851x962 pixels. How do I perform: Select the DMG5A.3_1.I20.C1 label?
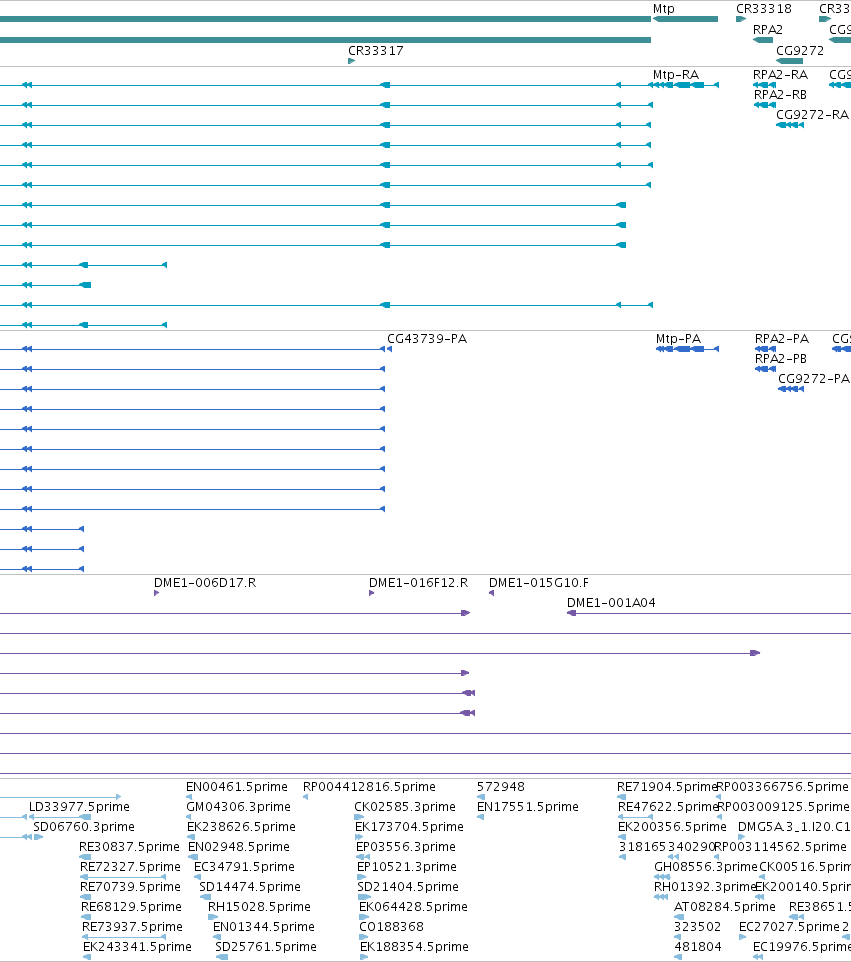794,826
